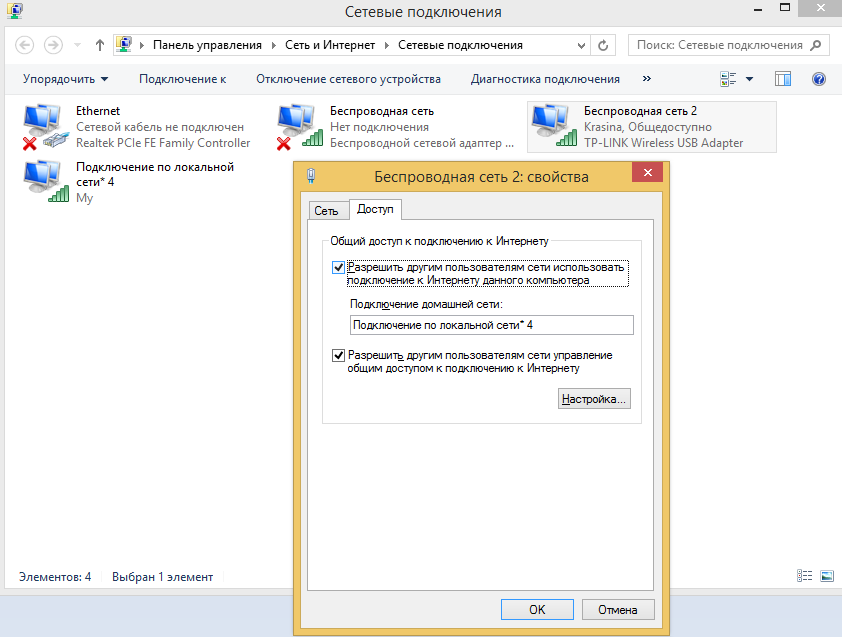Click the refresh address bar icon
842x638 pixels.
point(602,45)
